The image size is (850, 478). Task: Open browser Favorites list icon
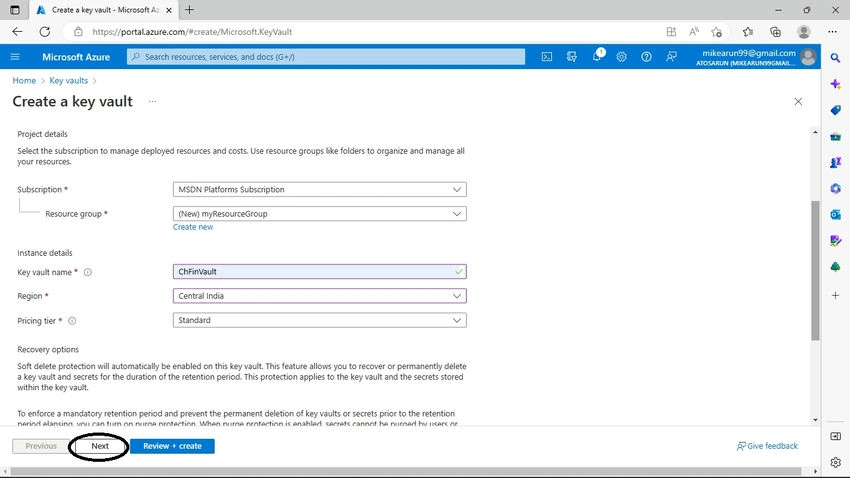748,32
